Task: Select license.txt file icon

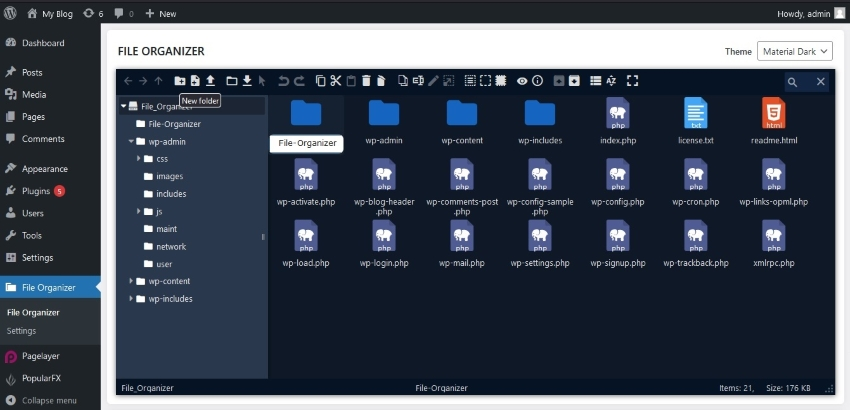Action: tap(696, 113)
